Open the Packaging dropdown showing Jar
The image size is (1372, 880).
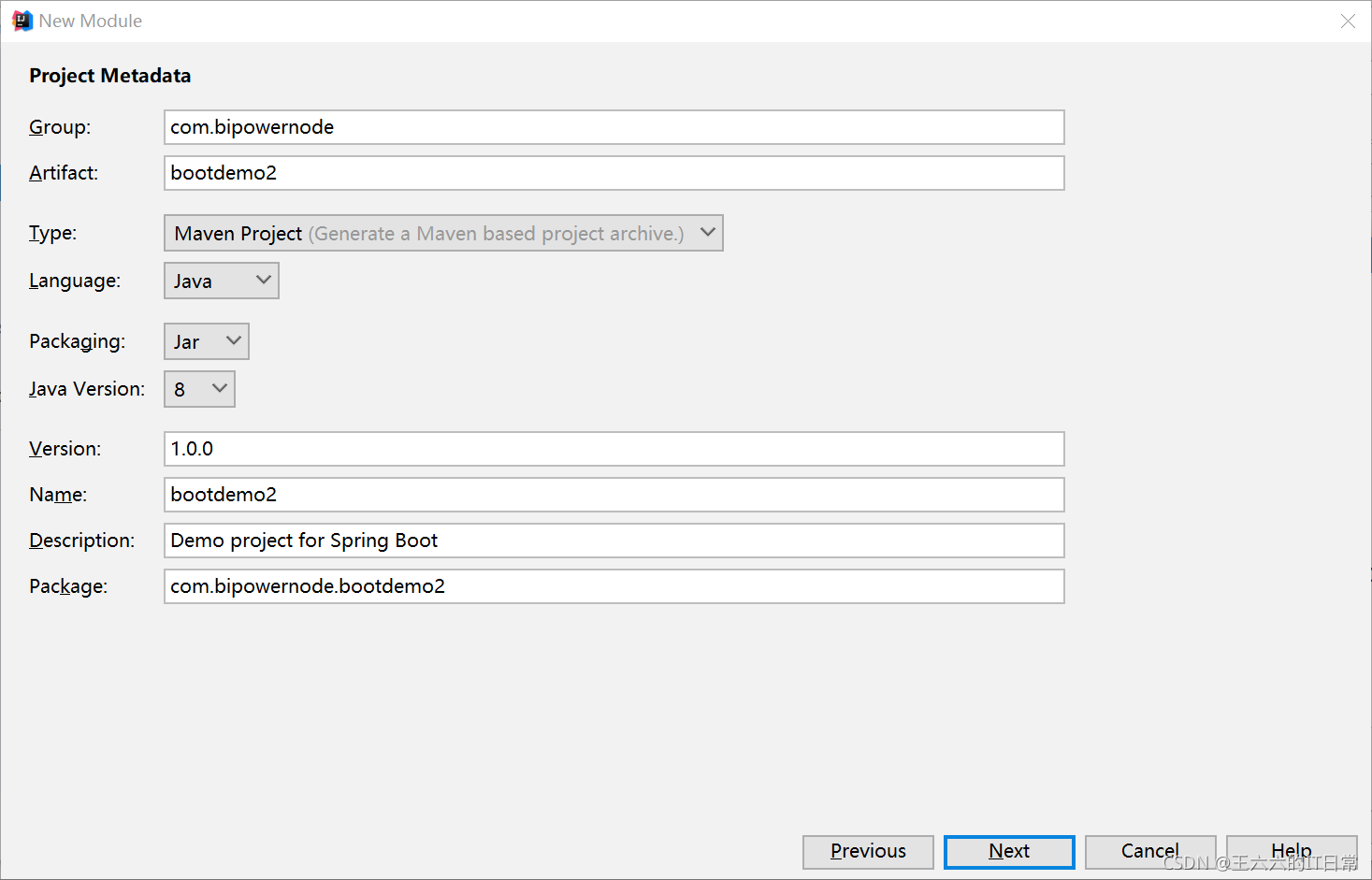207,341
